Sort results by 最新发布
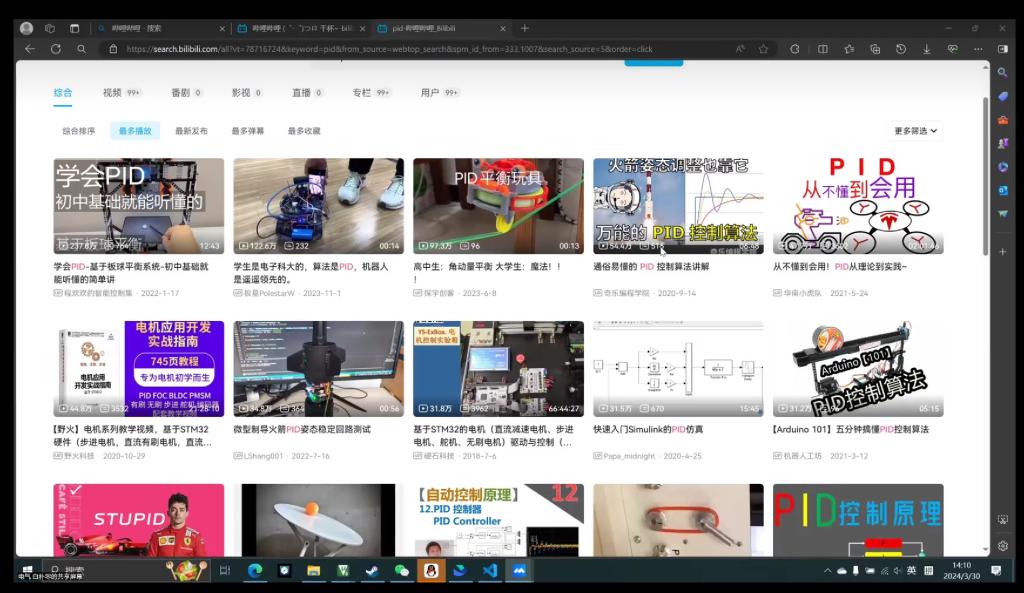The width and height of the screenshot is (1024, 593). (191, 131)
